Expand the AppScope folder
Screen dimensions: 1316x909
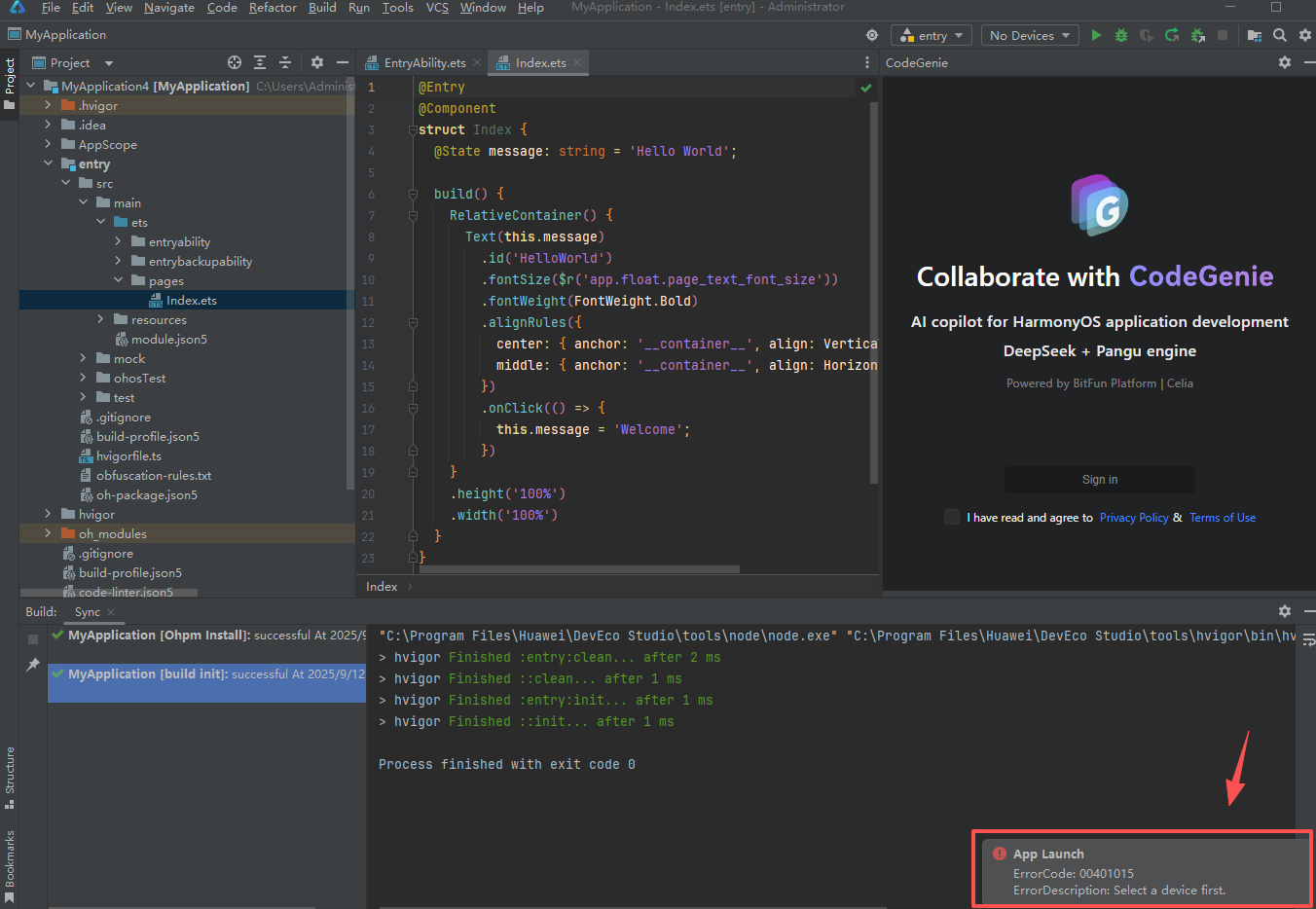[x=48, y=144]
